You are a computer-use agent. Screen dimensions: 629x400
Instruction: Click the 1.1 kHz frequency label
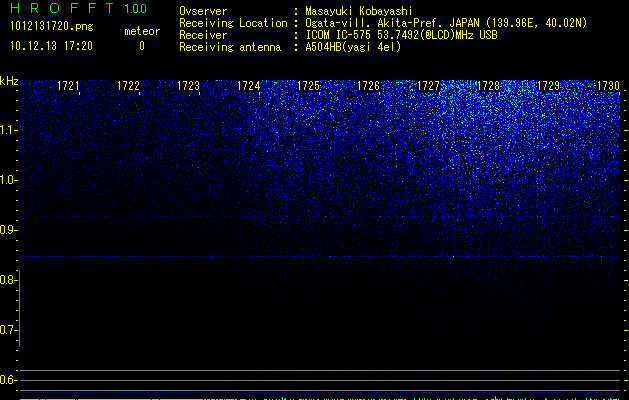point(8,130)
